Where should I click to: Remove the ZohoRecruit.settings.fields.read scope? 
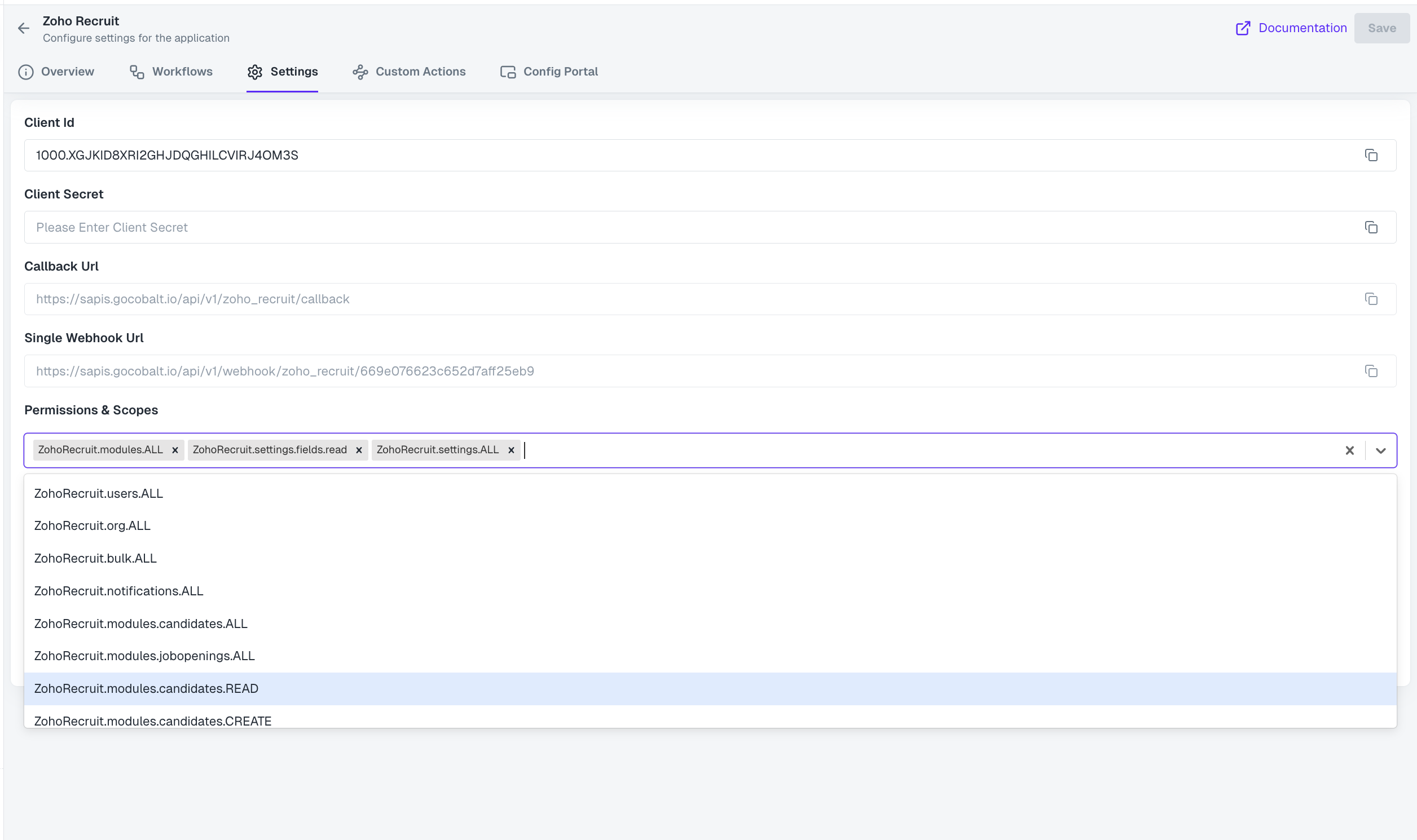click(359, 450)
